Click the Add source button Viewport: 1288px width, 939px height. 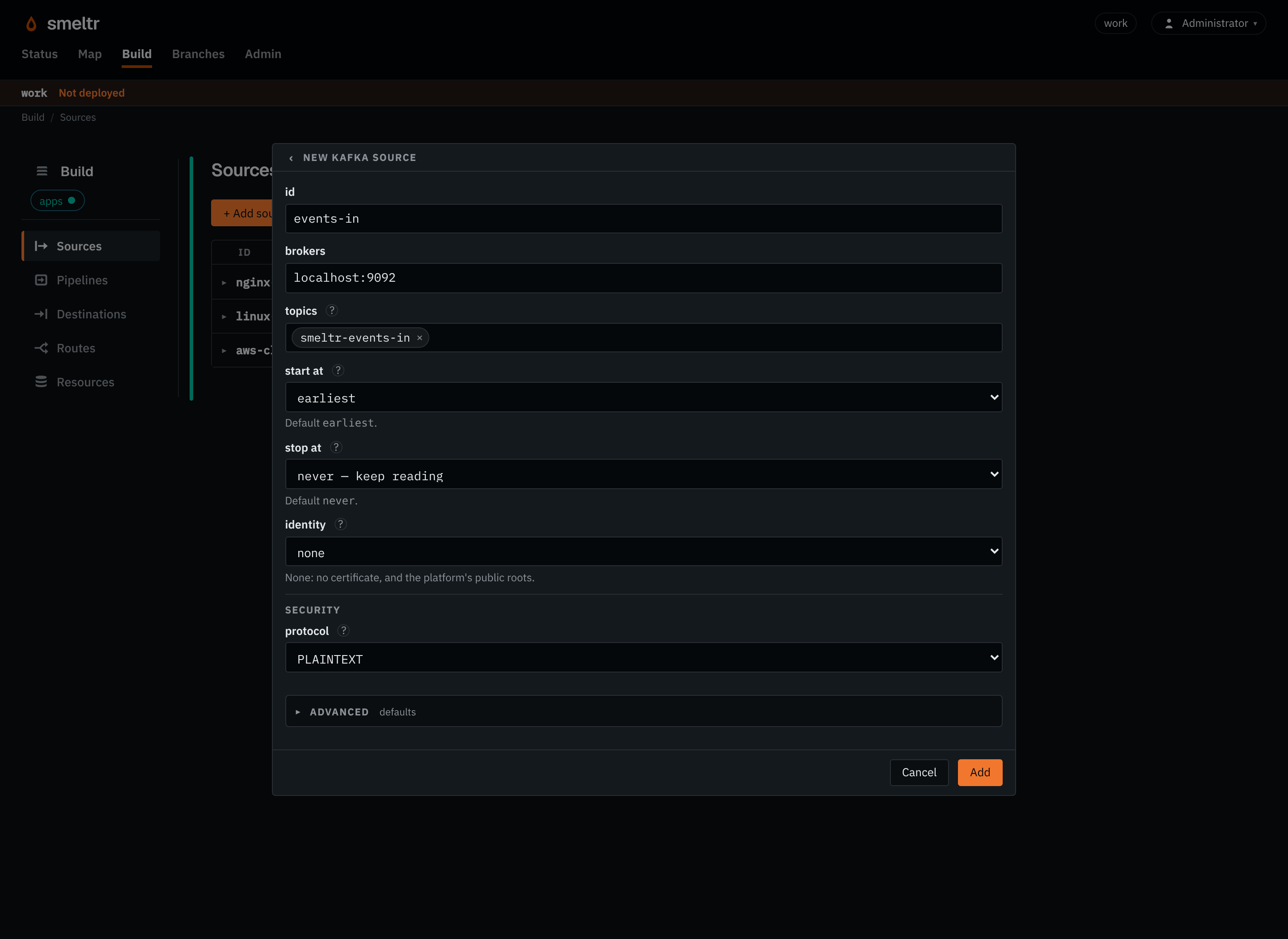pyautogui.click(x=242, y=213)
